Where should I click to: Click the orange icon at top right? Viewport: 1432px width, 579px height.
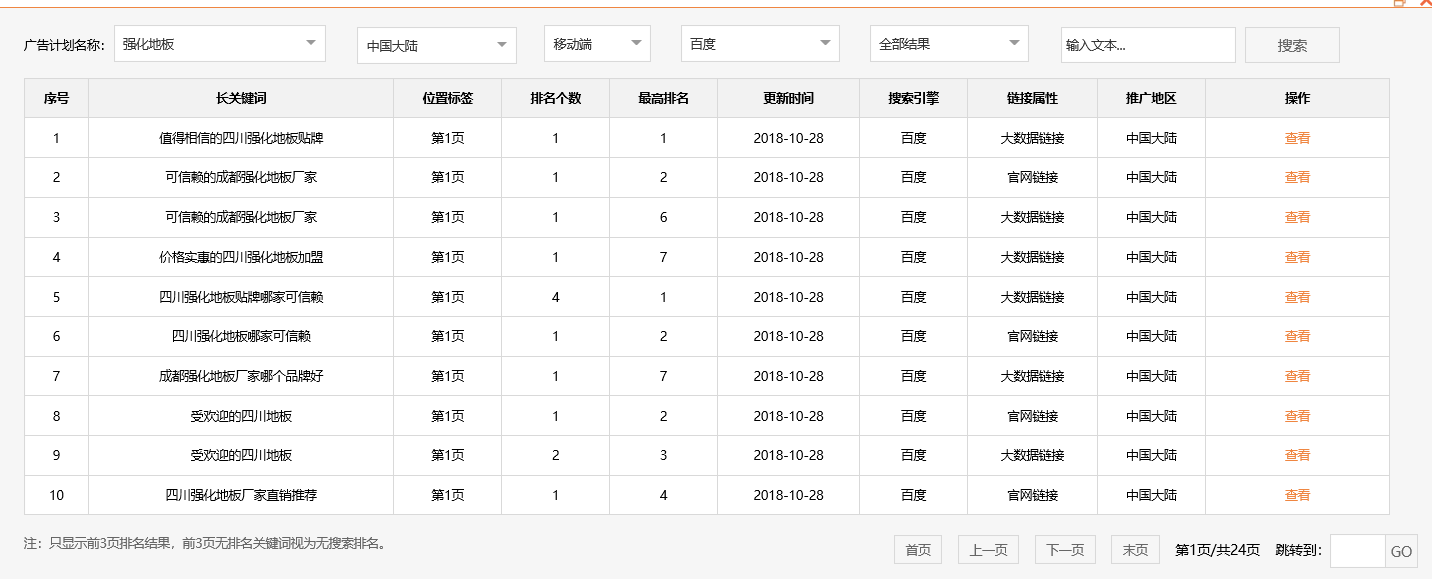(x=1398, y=3)
